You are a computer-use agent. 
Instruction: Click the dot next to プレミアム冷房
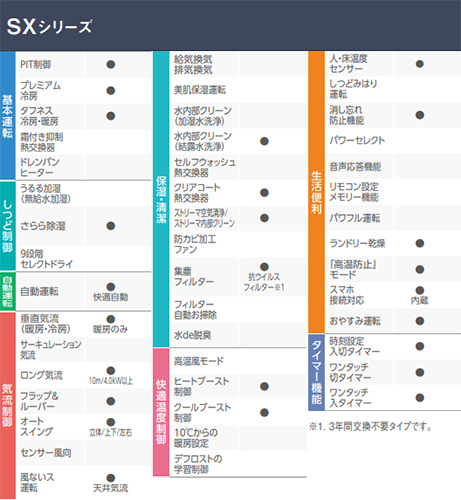point(111,90)
